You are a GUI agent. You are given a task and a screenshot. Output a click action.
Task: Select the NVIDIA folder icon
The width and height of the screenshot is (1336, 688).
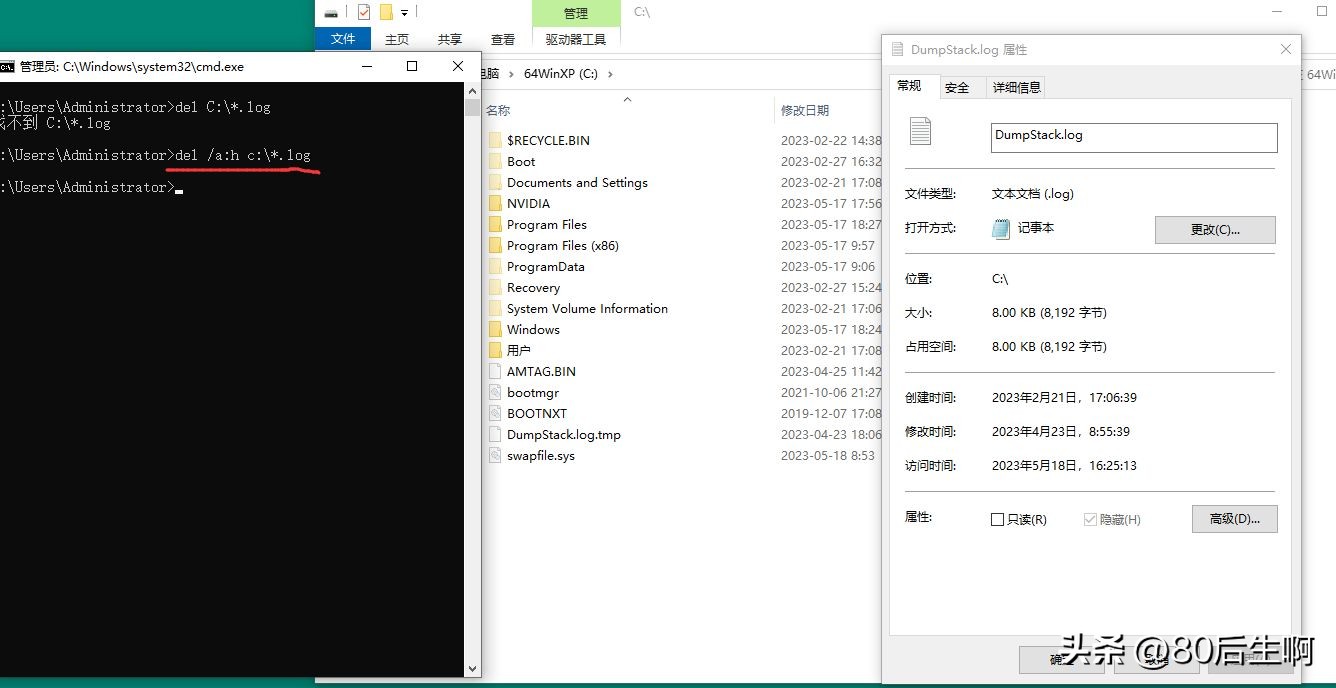click(x=497, y=203)
